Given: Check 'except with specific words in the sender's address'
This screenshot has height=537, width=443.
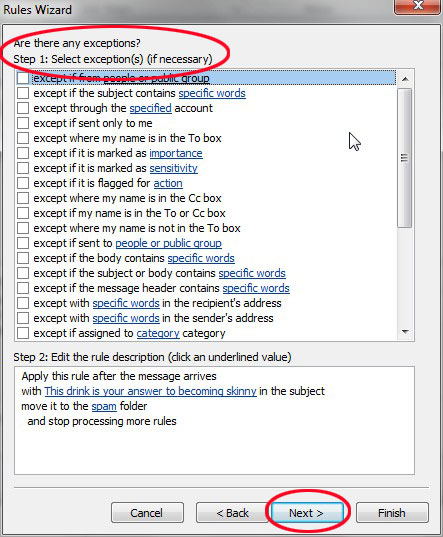Looking at the screenshot, I should point(23,318).
